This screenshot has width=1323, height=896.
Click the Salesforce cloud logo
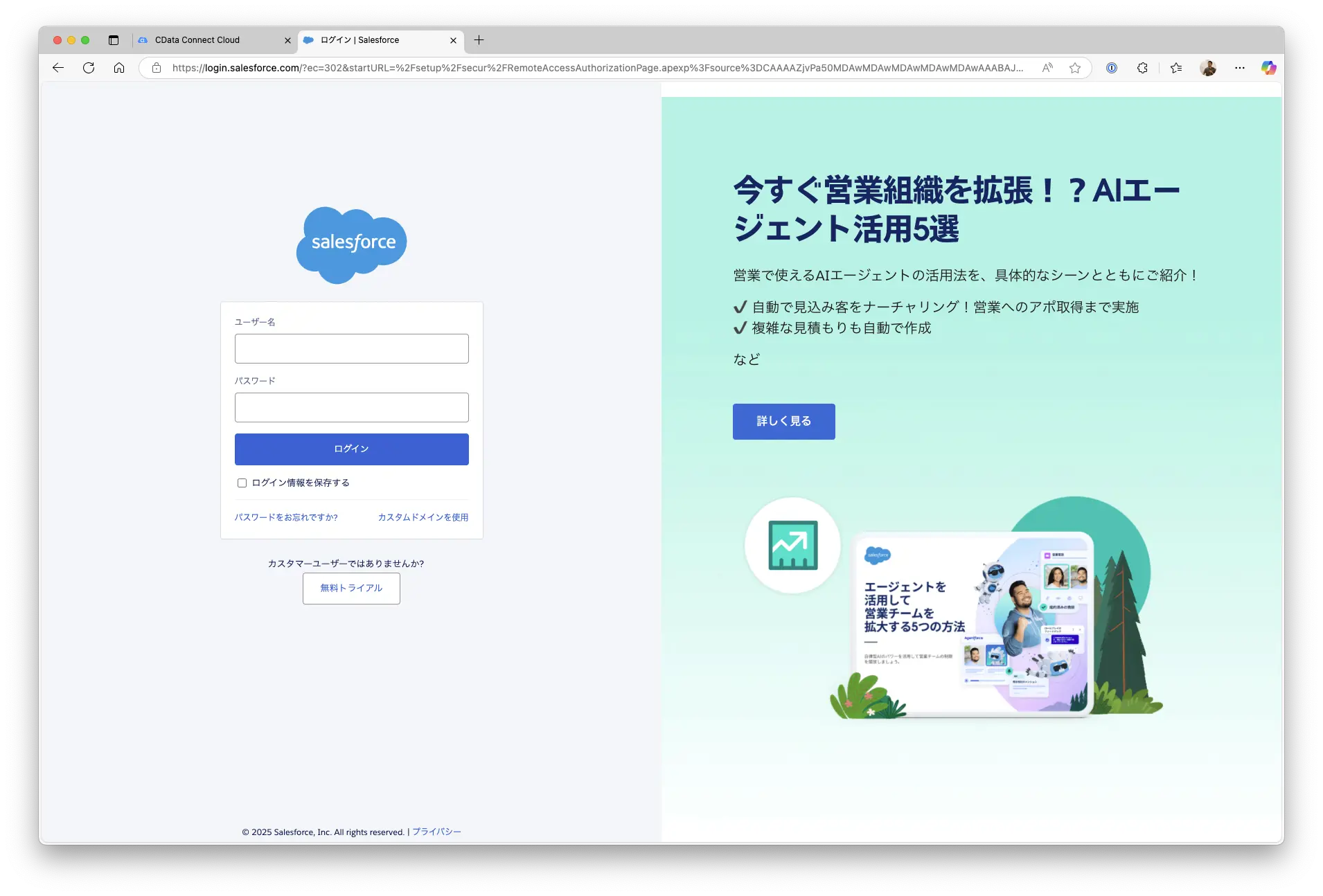click(x=352, y=245)
